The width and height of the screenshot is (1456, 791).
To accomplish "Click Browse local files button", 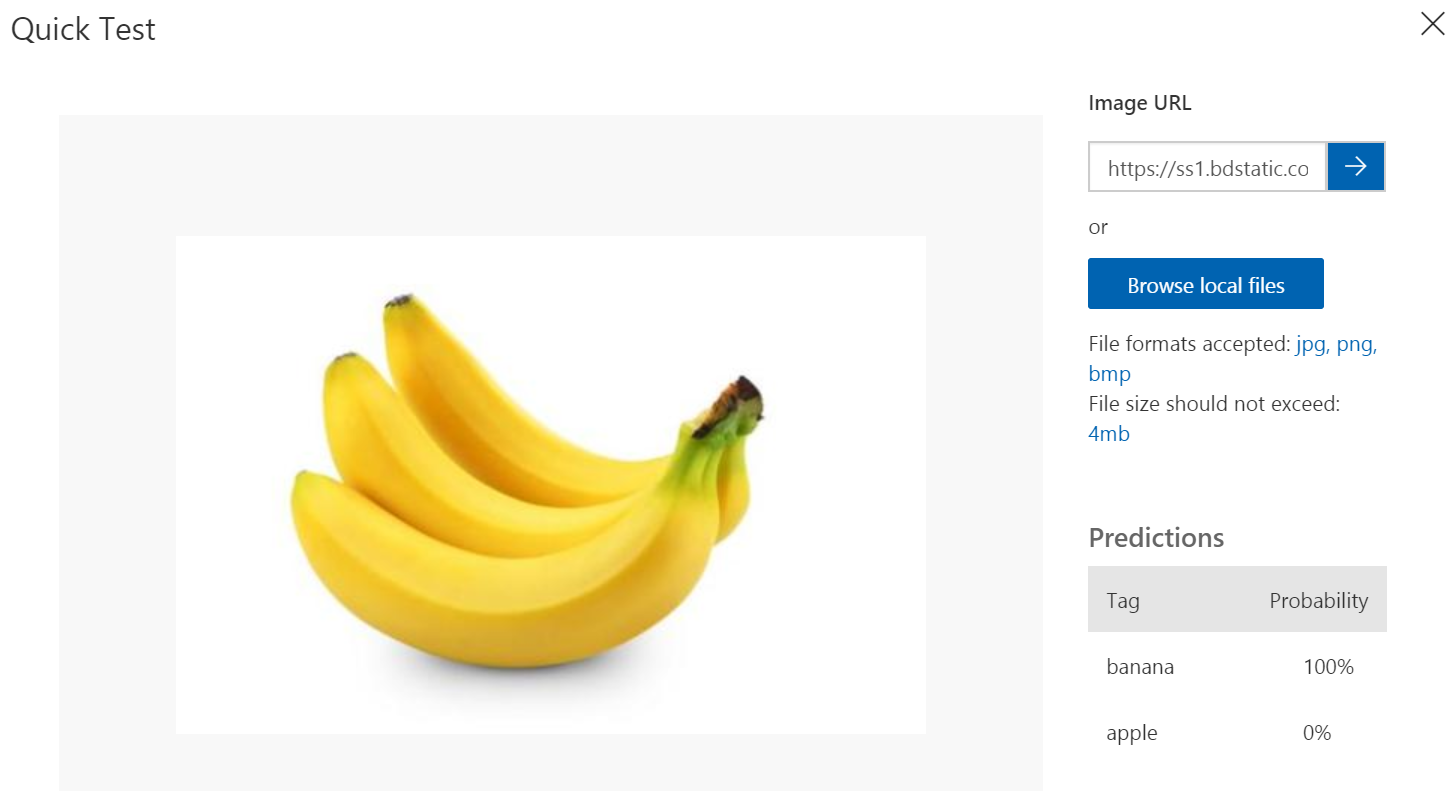I will tap(1206, 284).
